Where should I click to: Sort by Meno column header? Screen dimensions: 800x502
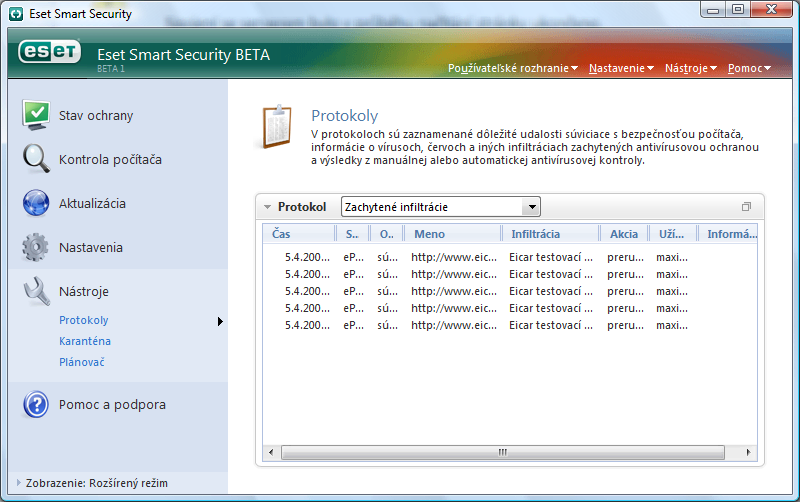point(452,234)
